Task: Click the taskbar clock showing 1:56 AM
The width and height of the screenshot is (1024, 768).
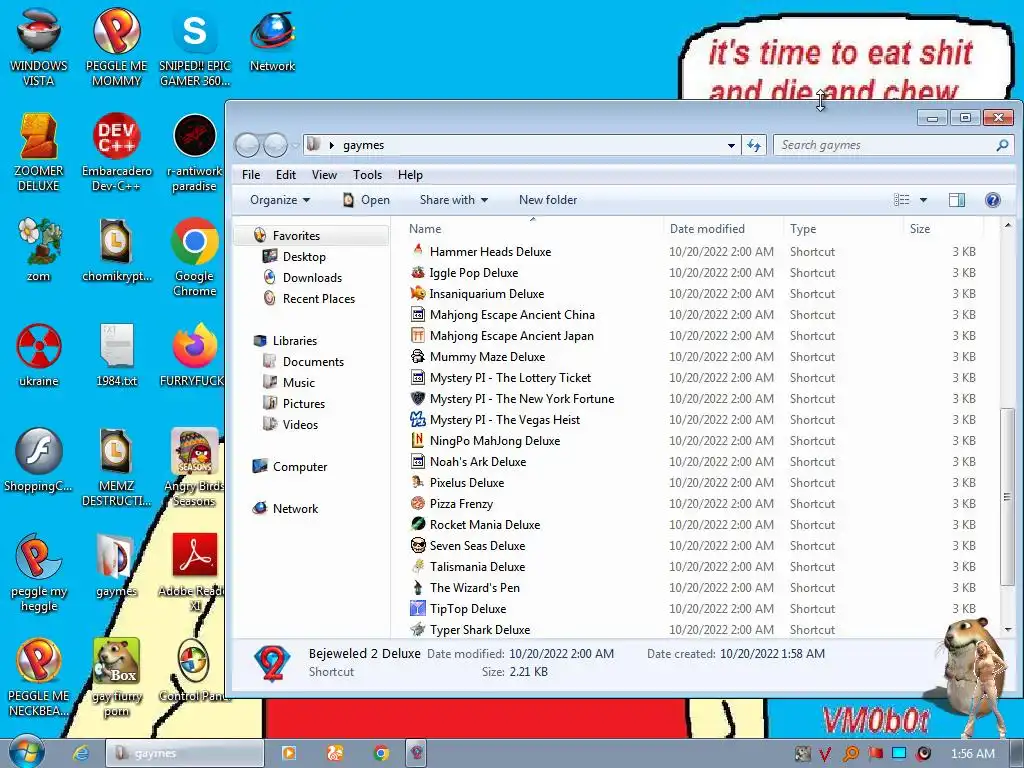Action: 972,754
